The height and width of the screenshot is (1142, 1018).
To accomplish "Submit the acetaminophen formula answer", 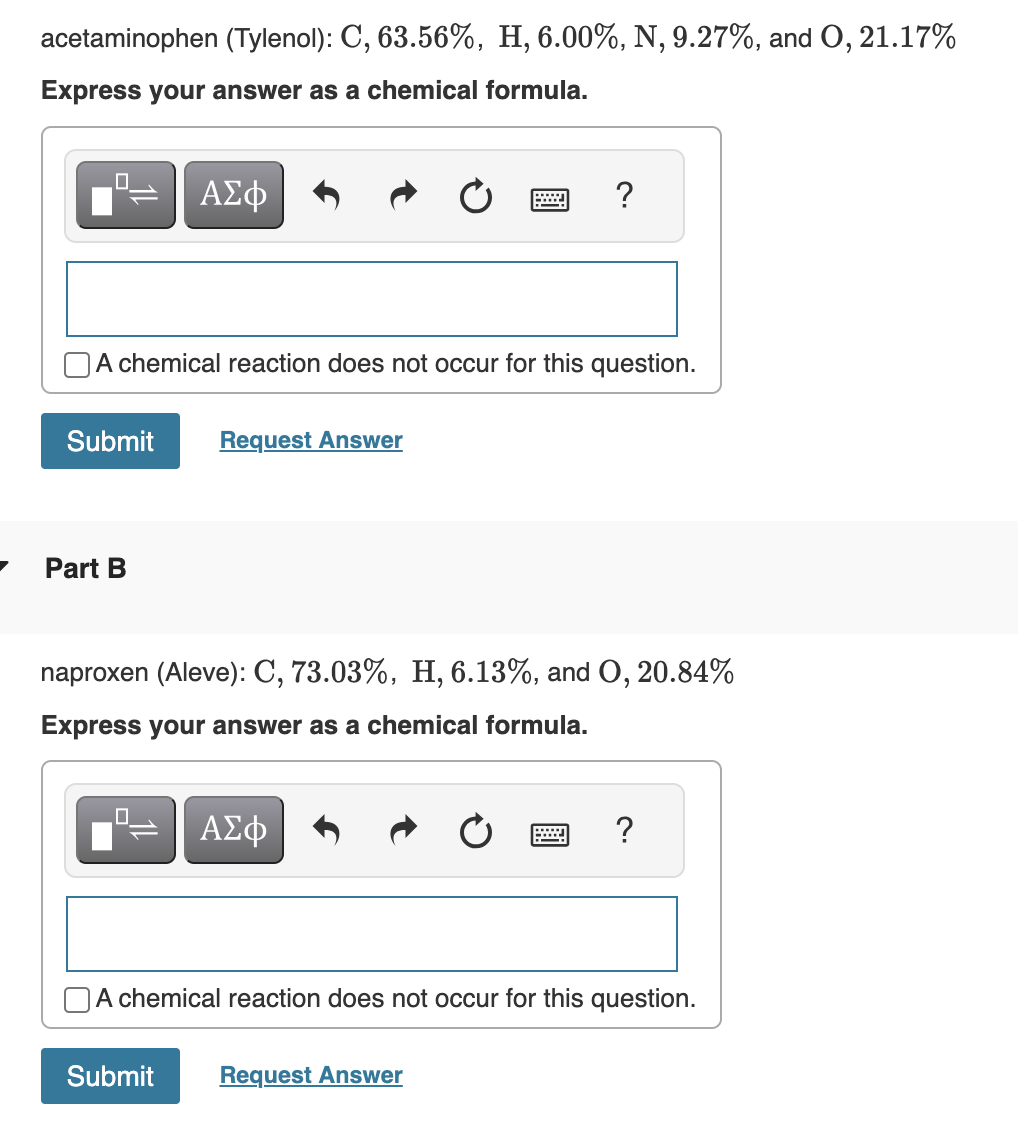I will coord(110,440).
